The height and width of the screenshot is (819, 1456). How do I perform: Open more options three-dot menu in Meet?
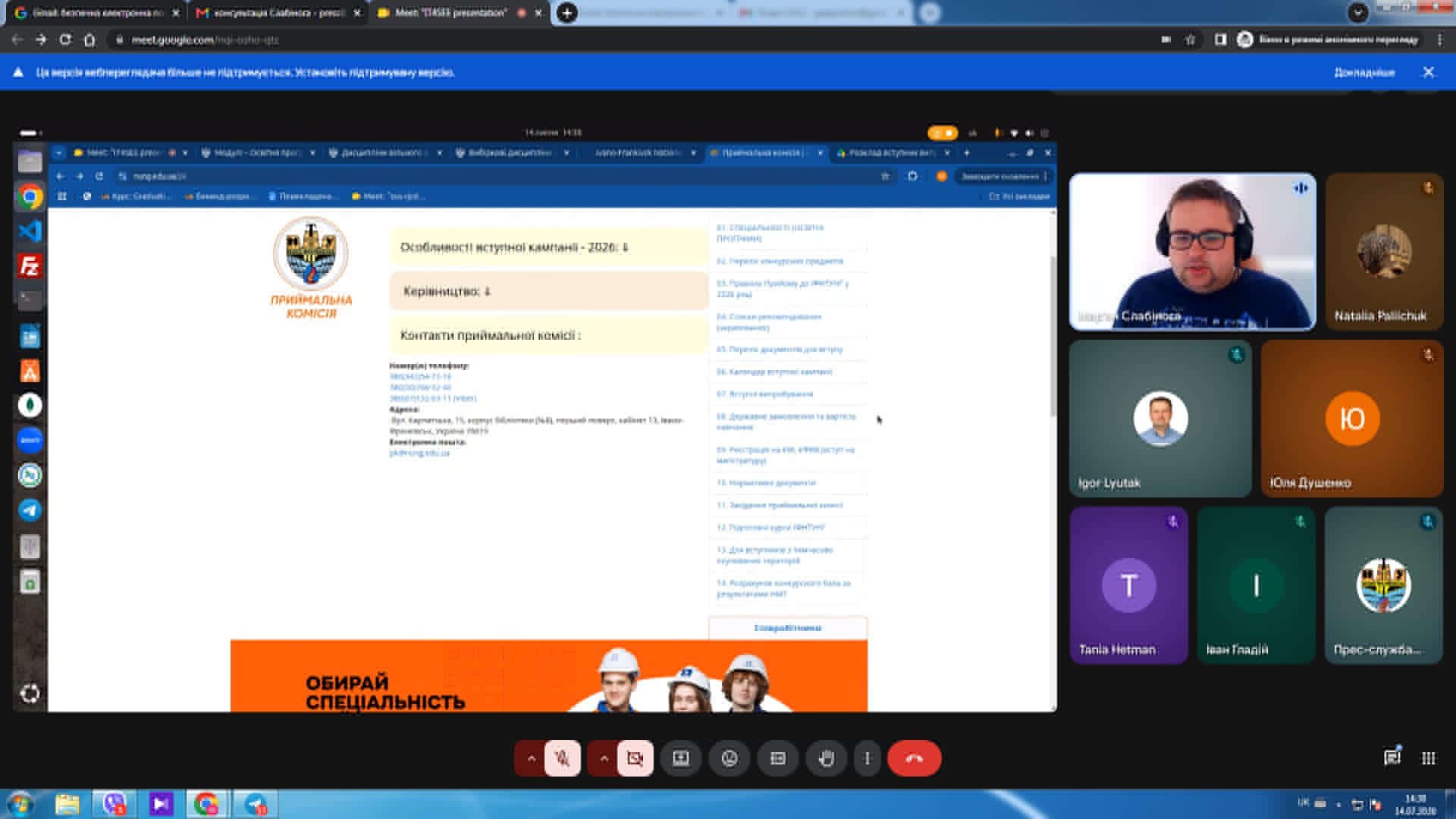click(868, 758)
